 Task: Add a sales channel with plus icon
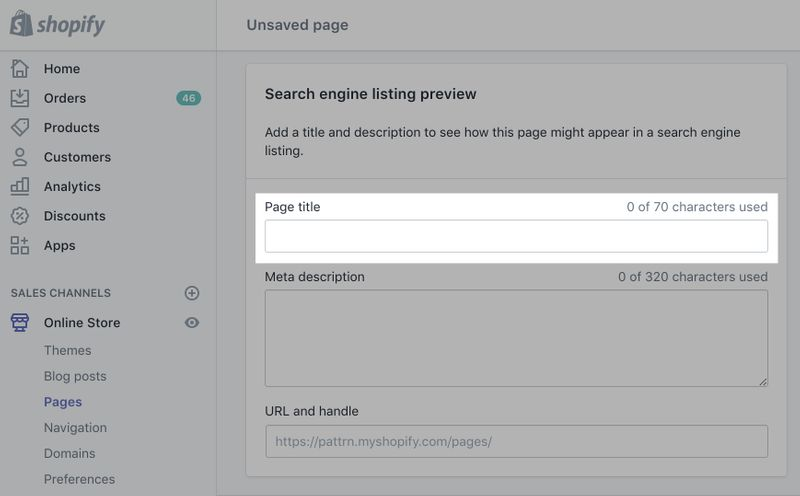[x=192, y=293]
